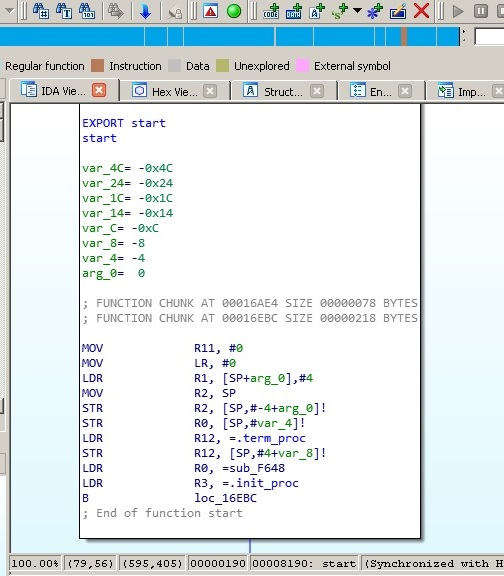Viewport: 504px width, 576px height.
Task: Click the binoculars search-immediate-value icon
Action: [x=41, y=11]
